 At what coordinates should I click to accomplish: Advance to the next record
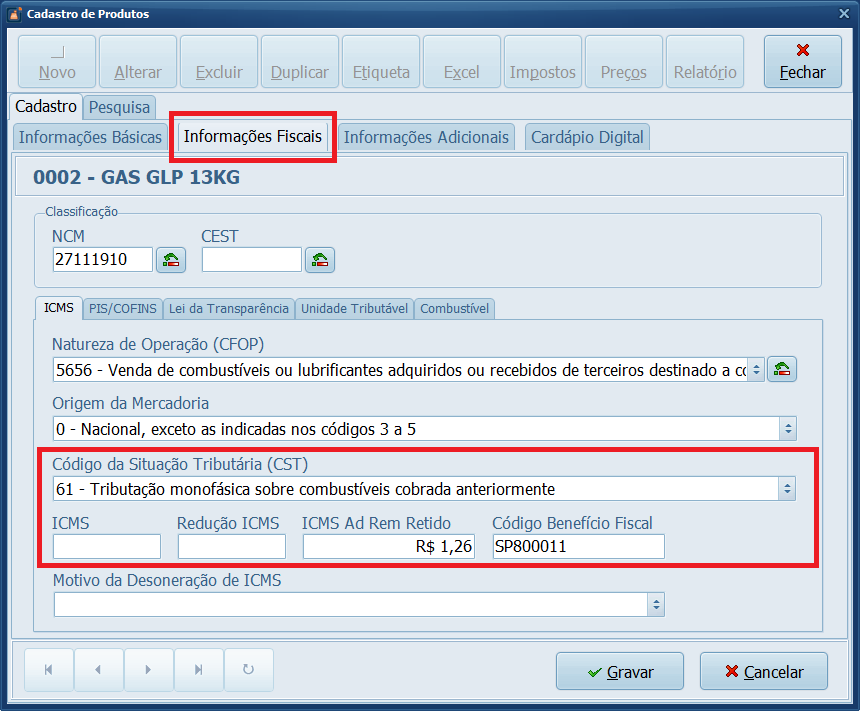coord(148,670)
